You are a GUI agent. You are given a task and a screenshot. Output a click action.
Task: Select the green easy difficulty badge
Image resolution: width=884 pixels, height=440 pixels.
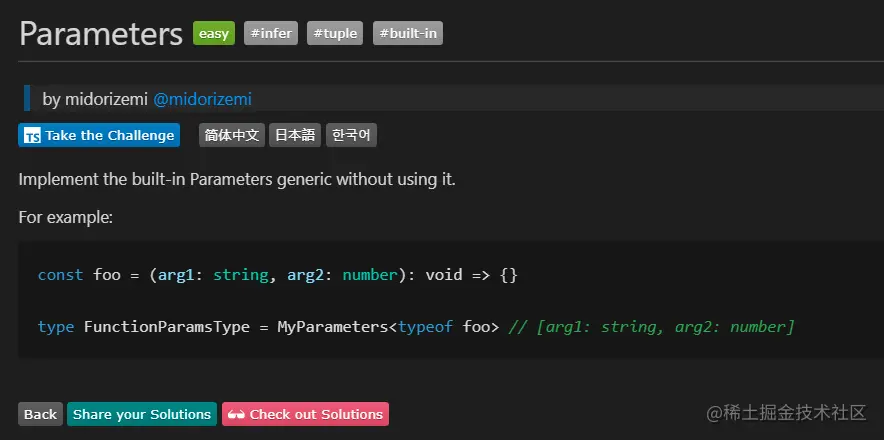[214, 34]
